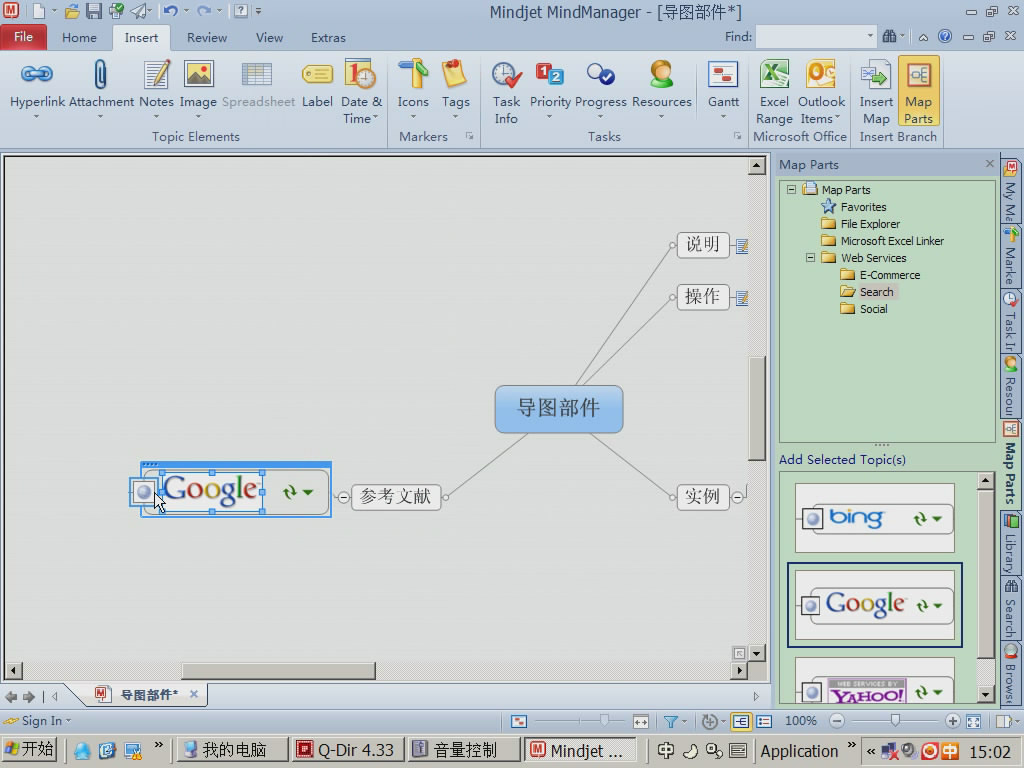1024x768 pixels.
Task: Insert Outlook Items
Action: pyautogui.click(x=822, y=91)
